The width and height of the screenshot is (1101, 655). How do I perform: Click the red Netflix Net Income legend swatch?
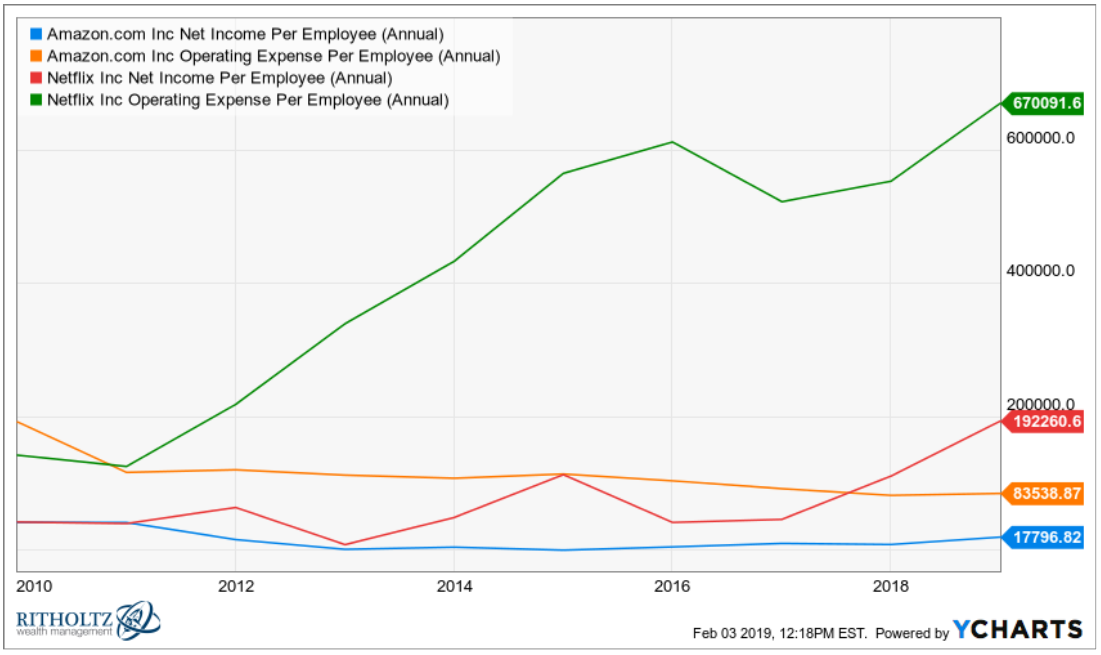click(36, 77)
